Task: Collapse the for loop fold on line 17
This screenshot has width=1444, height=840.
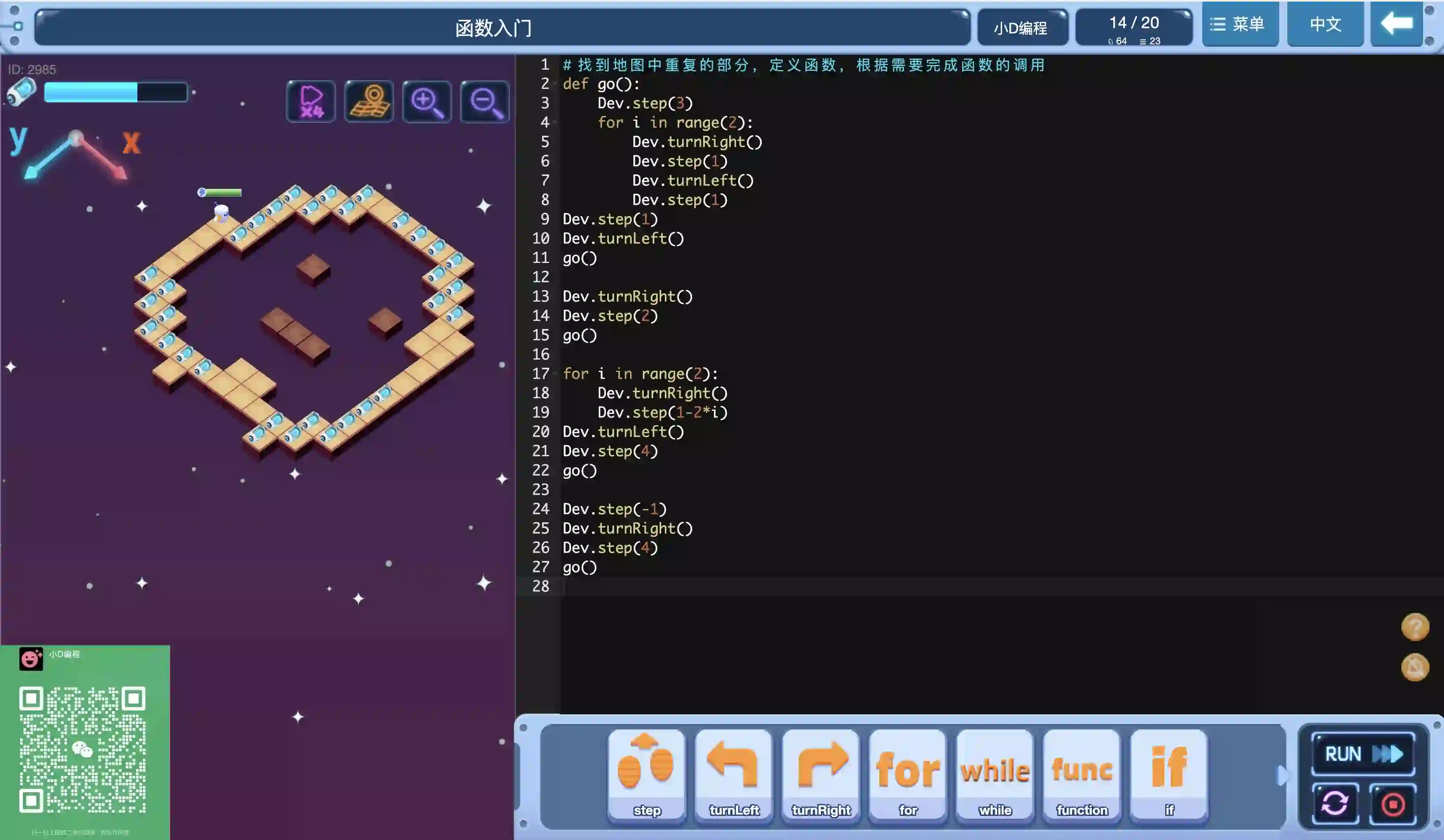Action: point(555,374)
